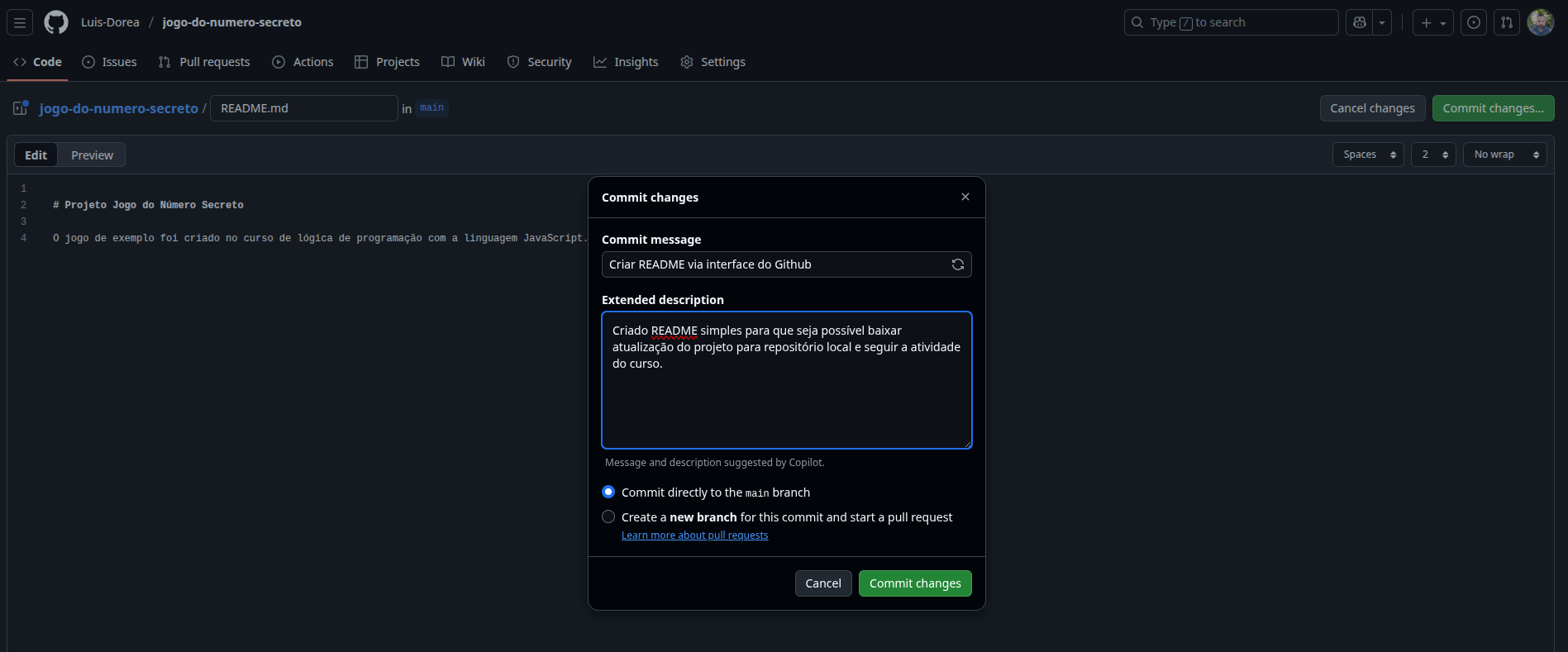Close the Commit changes dialog
Screen dimensions: 1568x652
pos(965,197)
